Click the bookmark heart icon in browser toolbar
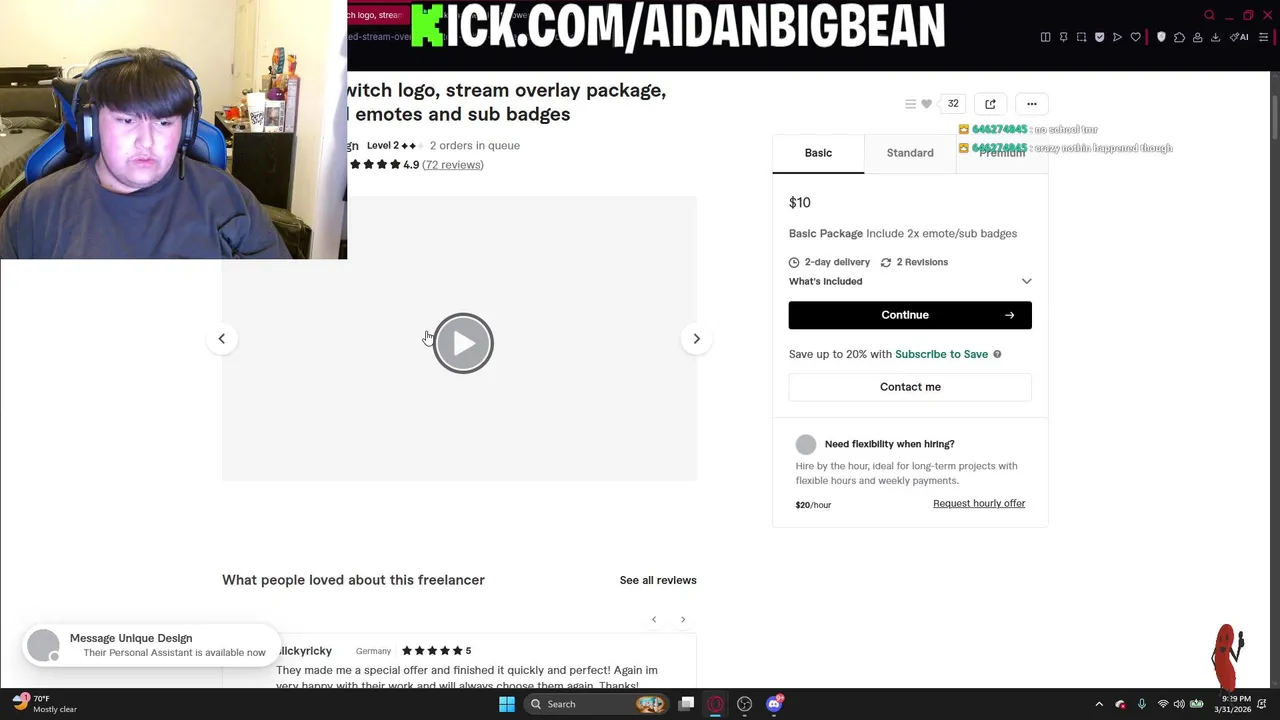This screenshot has width=1280, height=720. tap(1135, 38)
